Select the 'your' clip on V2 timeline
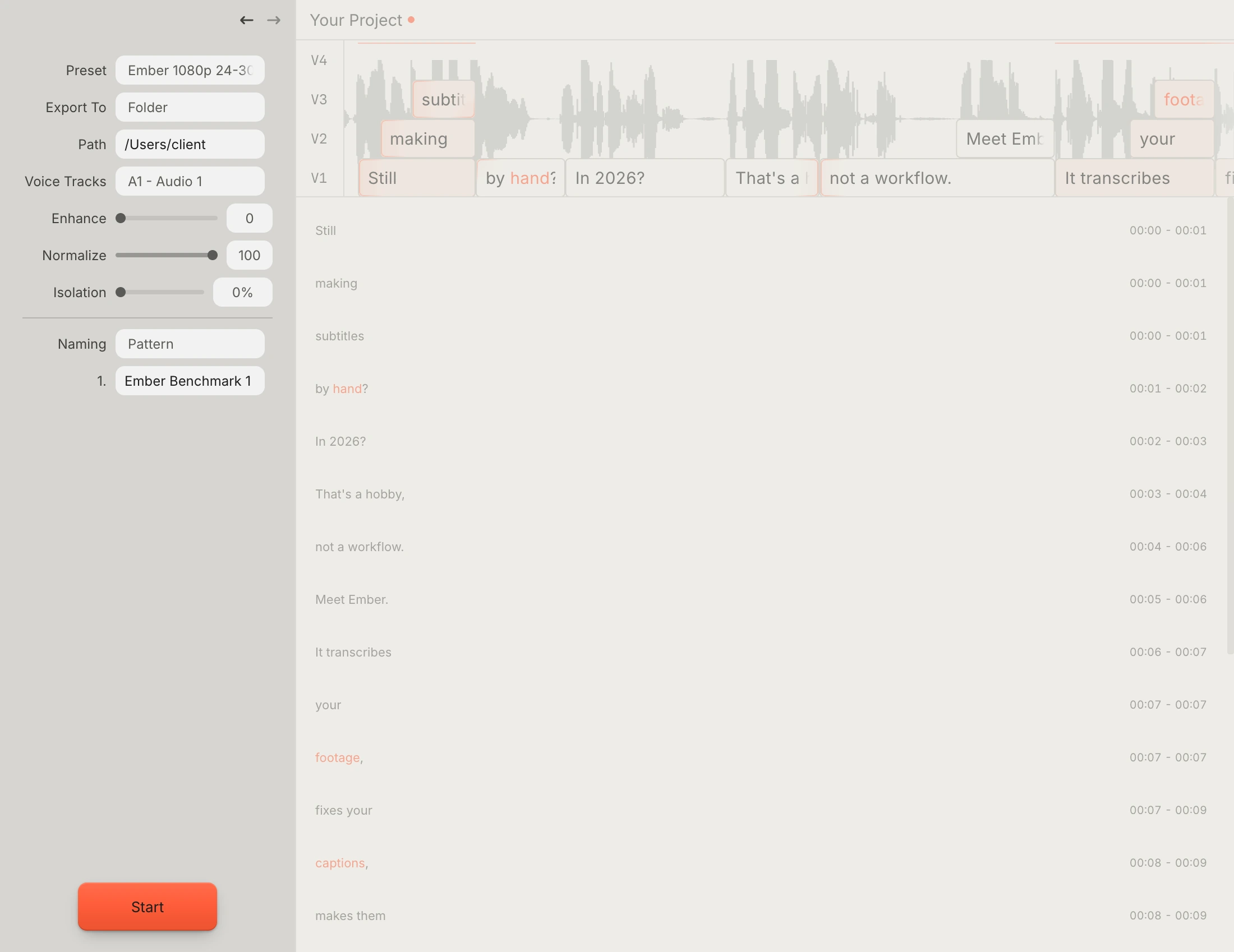 tap(1172, 139)
